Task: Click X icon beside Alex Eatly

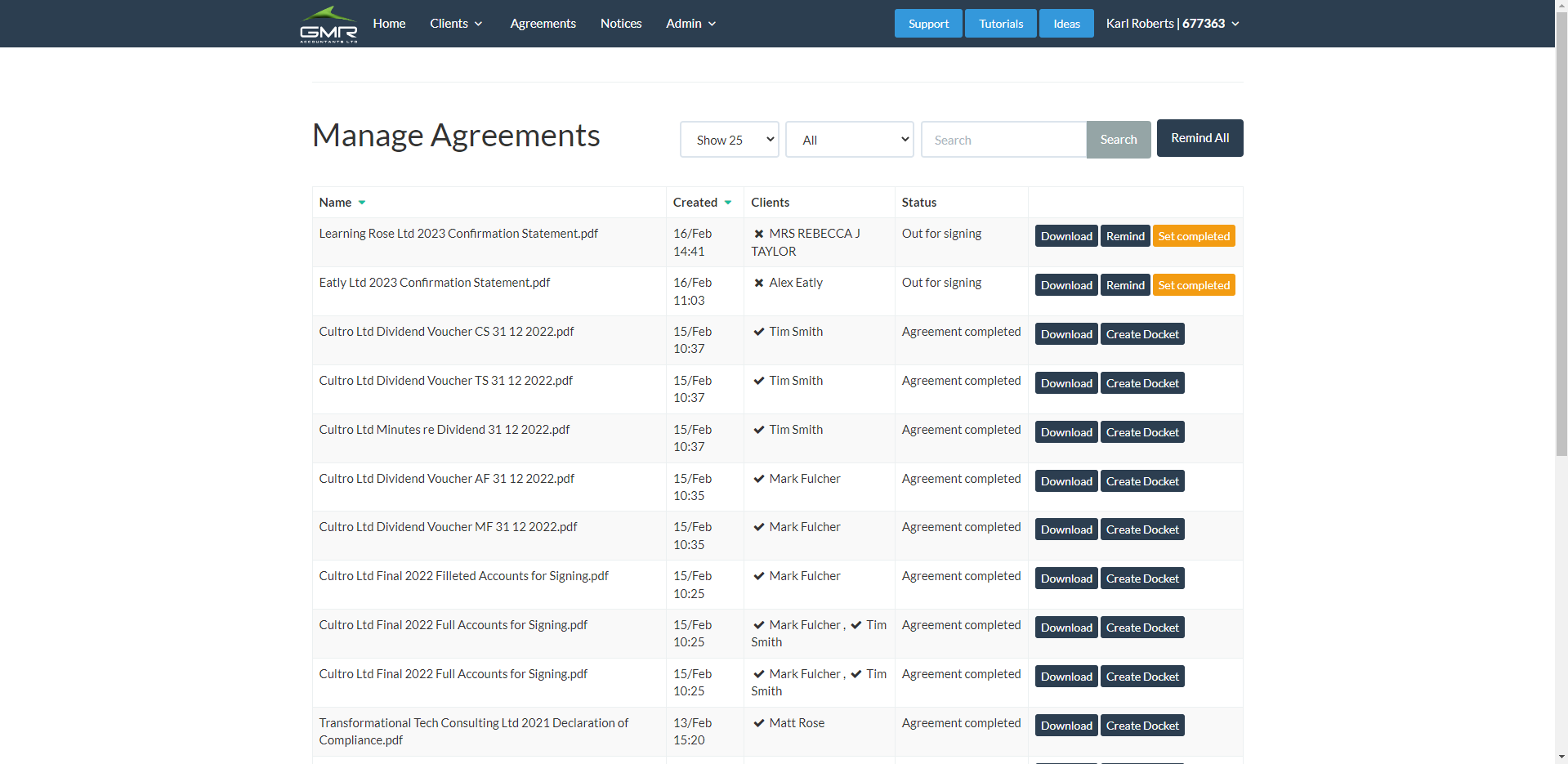Action: point(759,283)
